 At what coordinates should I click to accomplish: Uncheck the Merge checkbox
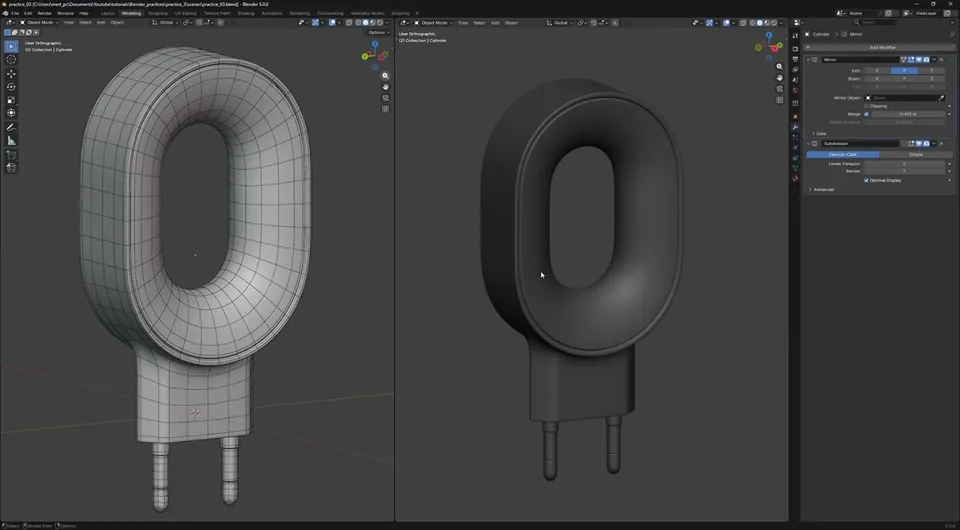(866, 114)
